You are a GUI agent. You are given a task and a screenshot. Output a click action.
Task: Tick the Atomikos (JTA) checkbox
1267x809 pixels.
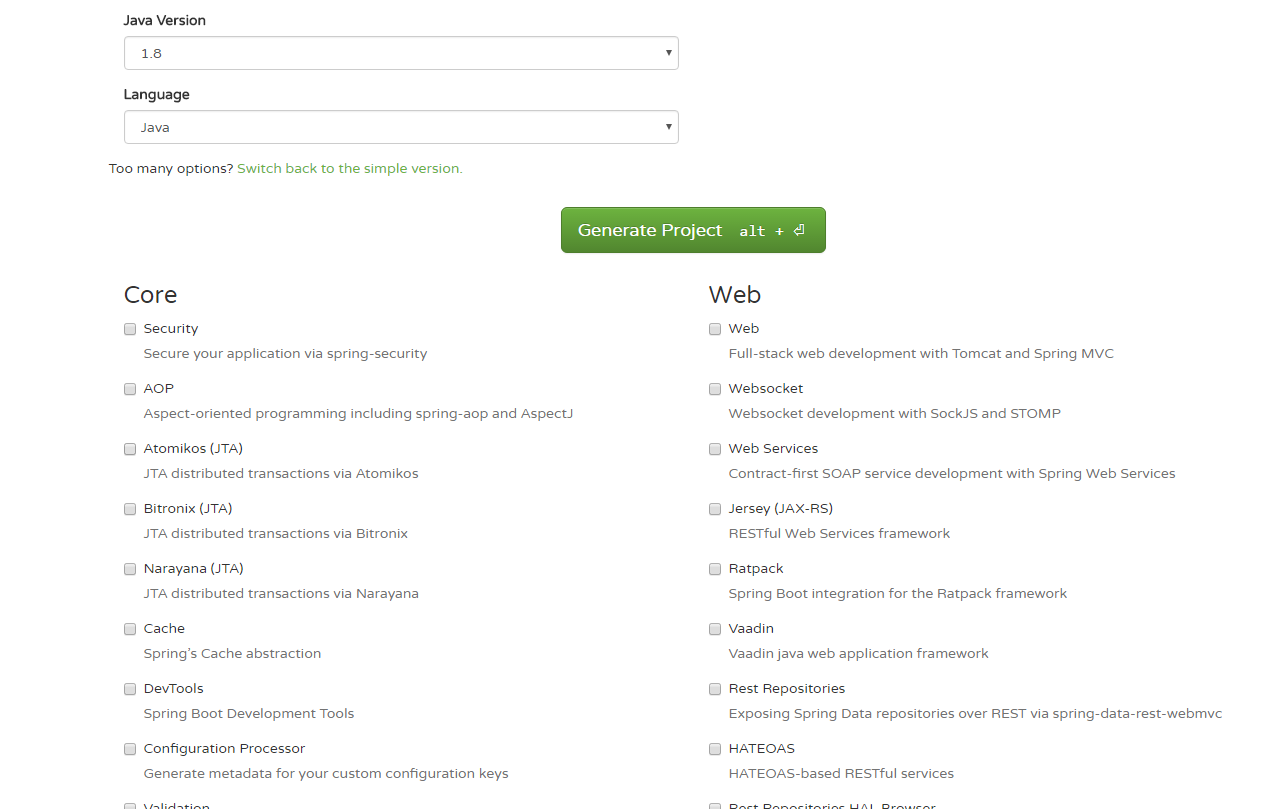(130, 449)
